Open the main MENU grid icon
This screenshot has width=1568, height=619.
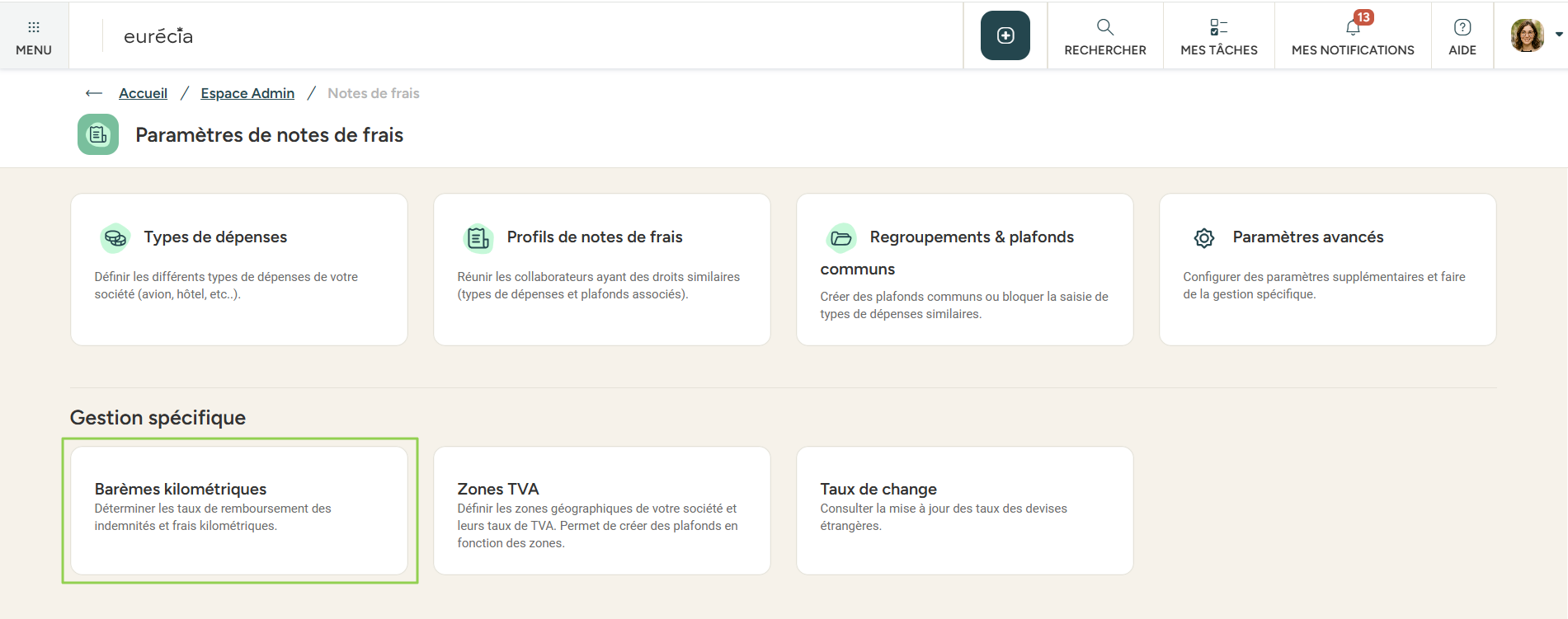tap(34, 28)
